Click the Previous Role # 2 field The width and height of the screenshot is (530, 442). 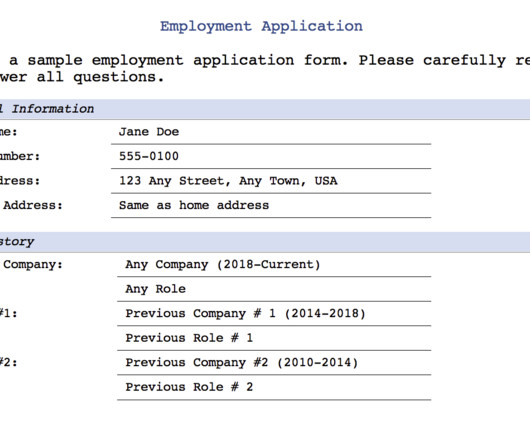pyautogui.click(x=274, y=388)
